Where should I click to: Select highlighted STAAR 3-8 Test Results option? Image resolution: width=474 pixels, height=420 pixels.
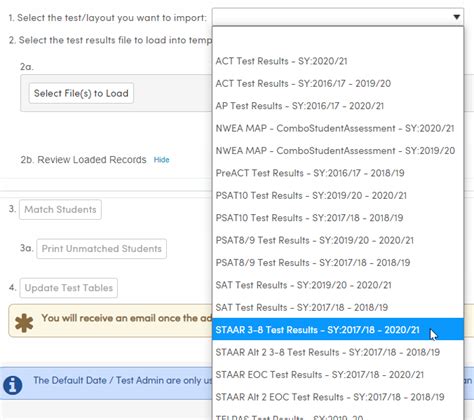pyautogui.click(x=338, y=330)
